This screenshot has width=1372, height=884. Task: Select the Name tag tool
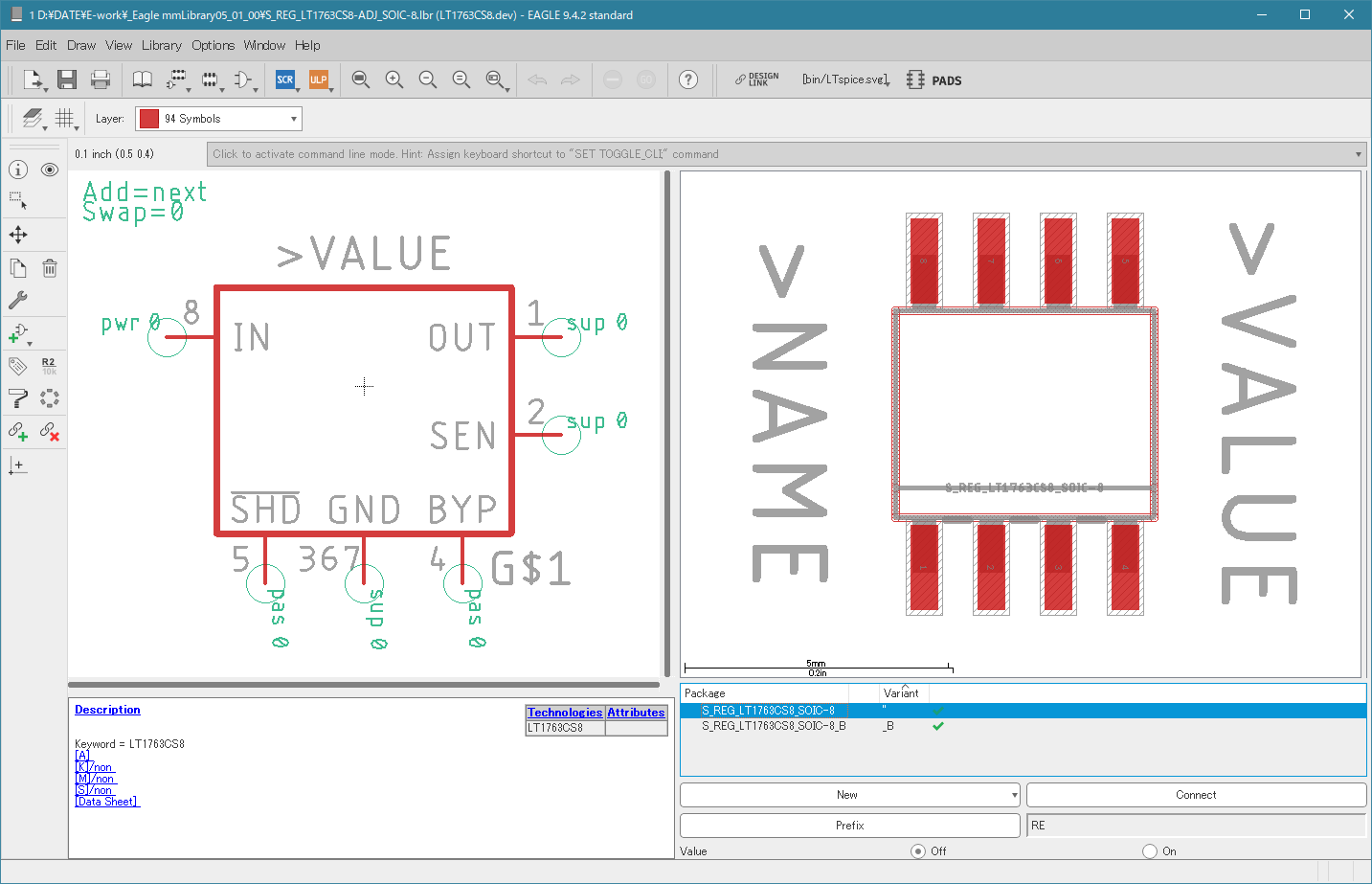point(18,366)
